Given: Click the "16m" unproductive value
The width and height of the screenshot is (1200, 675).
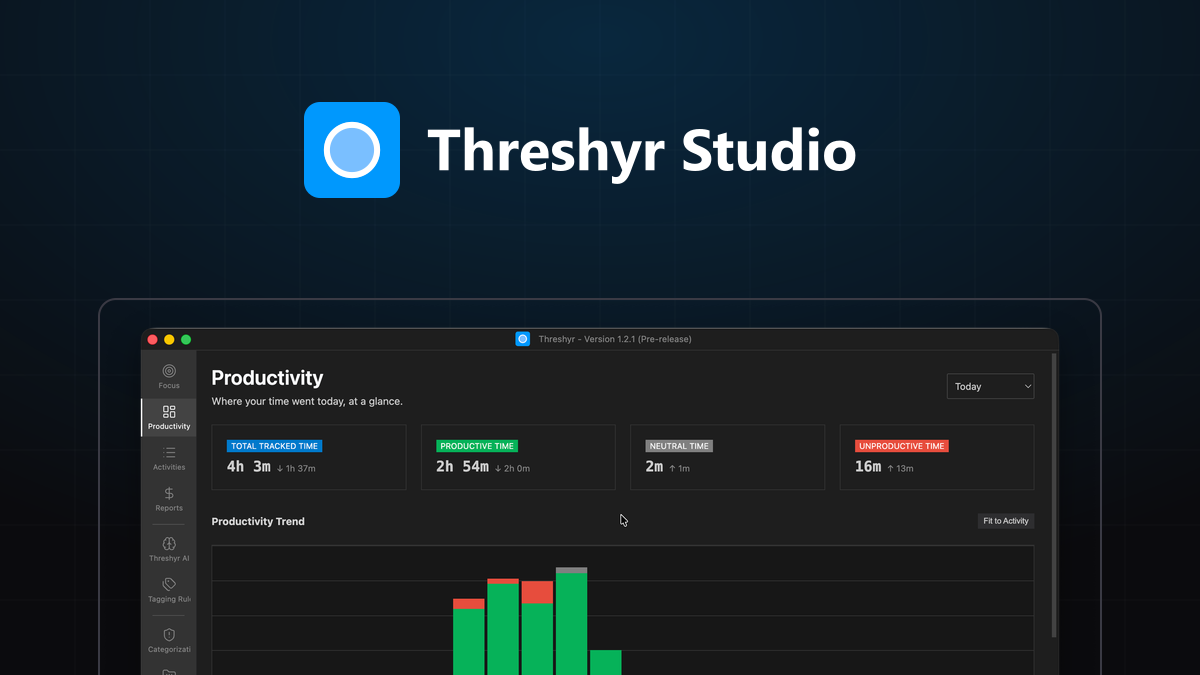Looking at the screenshot, I should tap(868, 467).
